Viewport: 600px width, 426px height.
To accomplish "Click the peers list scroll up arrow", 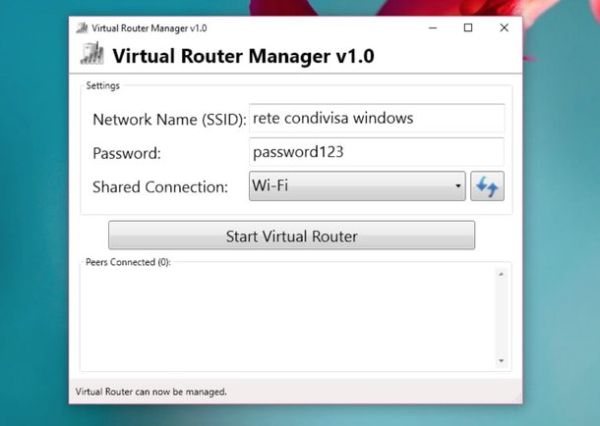I will 501,274.
